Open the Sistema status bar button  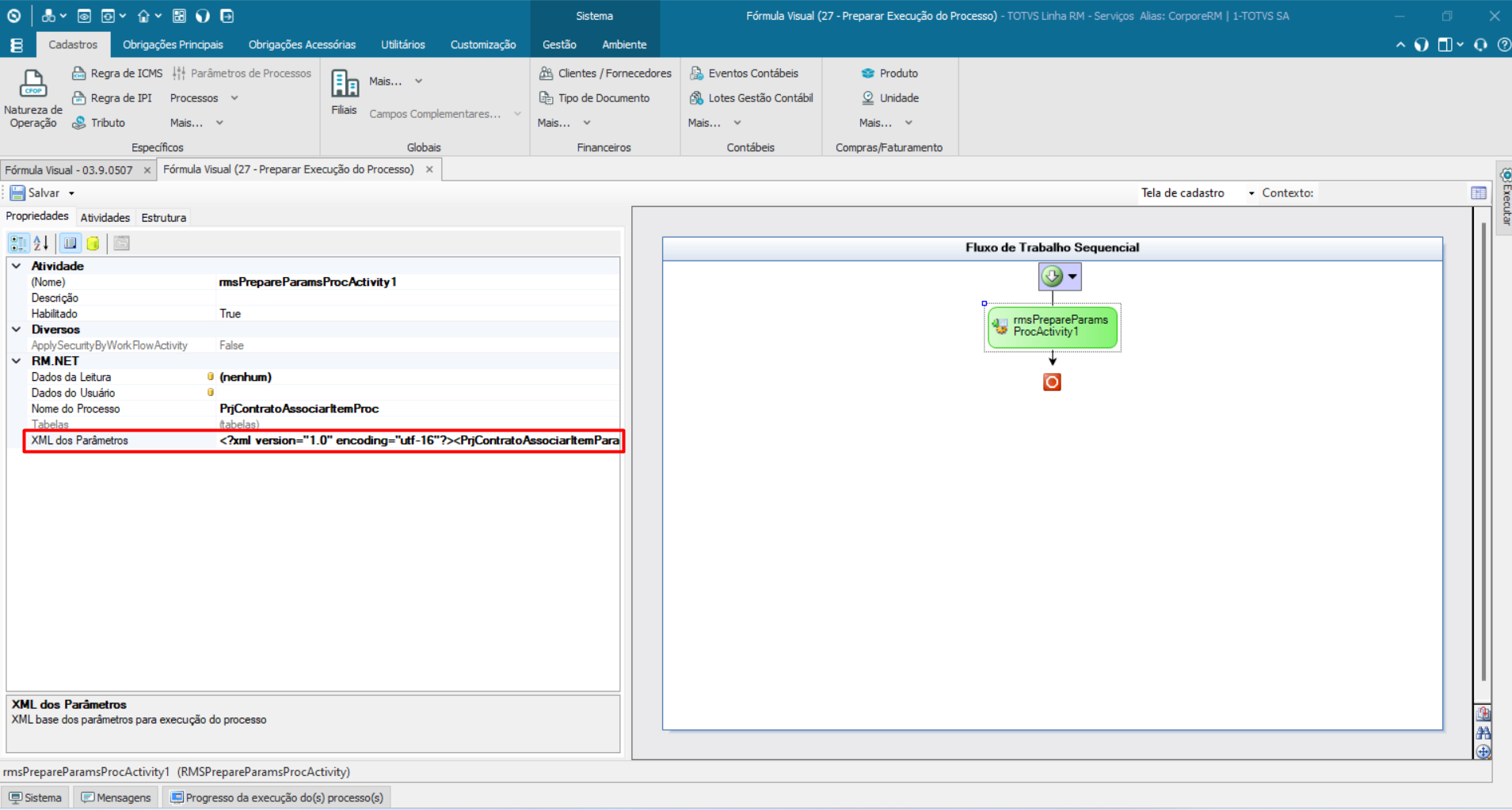point(35,797)
